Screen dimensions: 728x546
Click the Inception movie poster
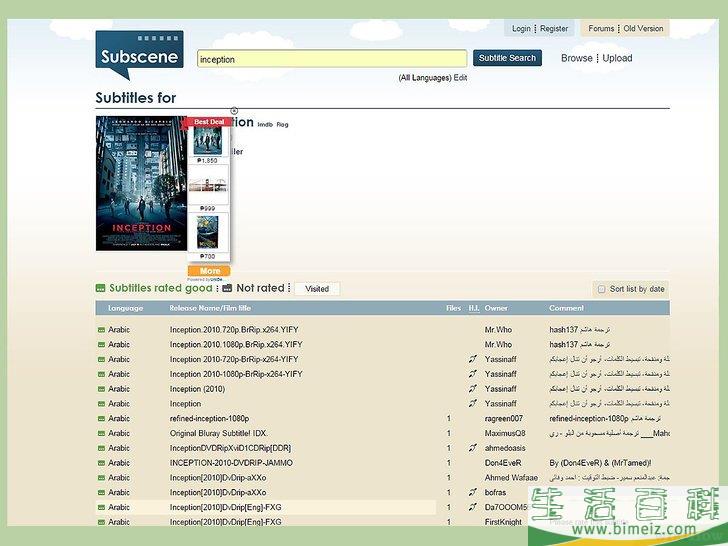coord(141,183)
